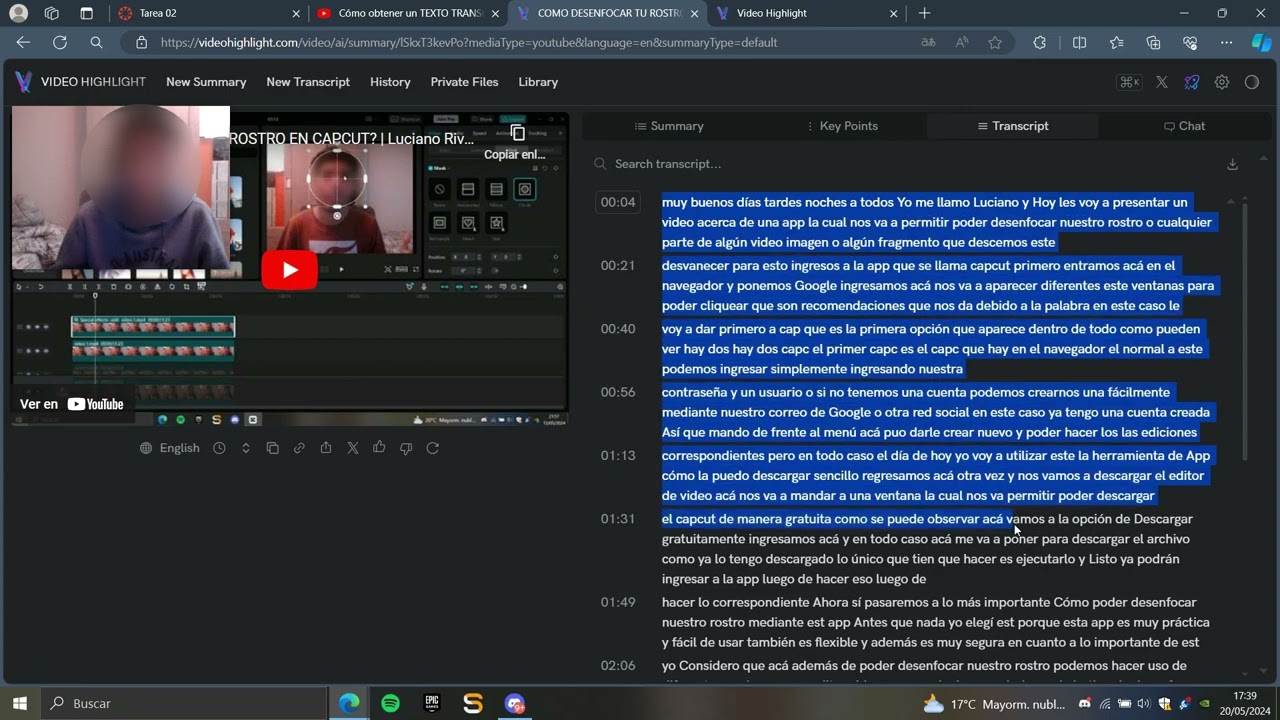Open the Chat tab
The width and height of the screenshot is (1280, 720).
pos(1184,126)
